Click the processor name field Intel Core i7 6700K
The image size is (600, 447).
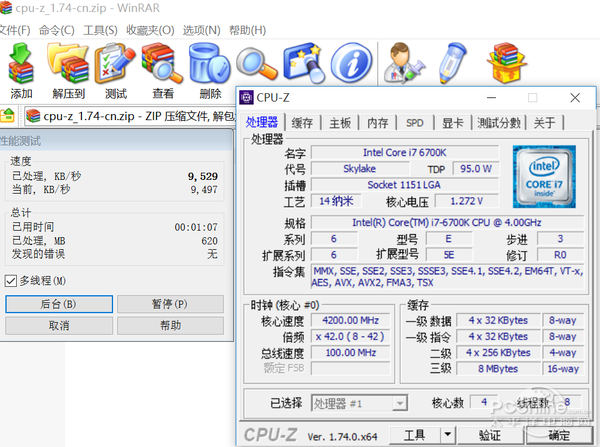405,153
